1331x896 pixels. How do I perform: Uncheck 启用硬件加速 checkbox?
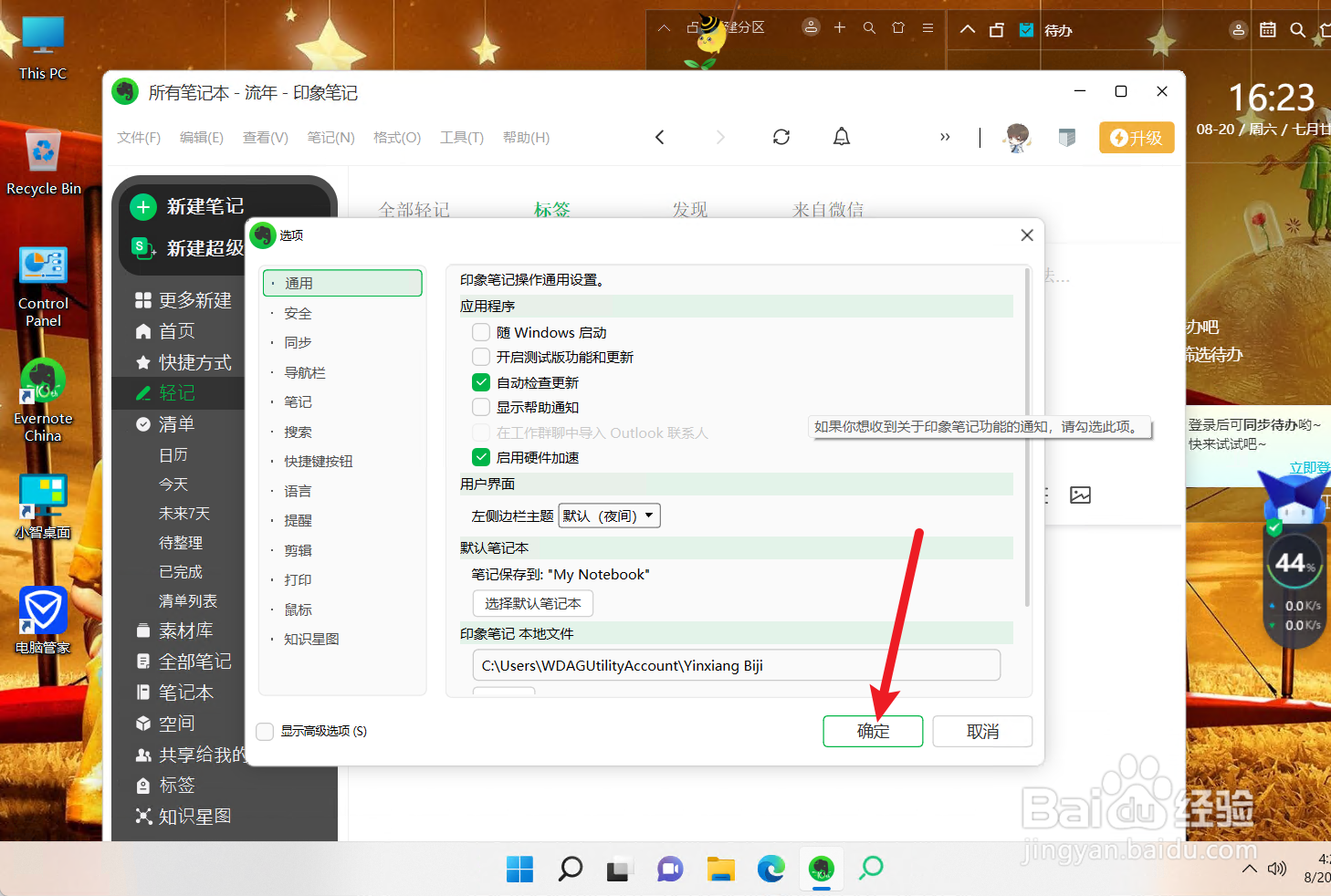[481, 457]
